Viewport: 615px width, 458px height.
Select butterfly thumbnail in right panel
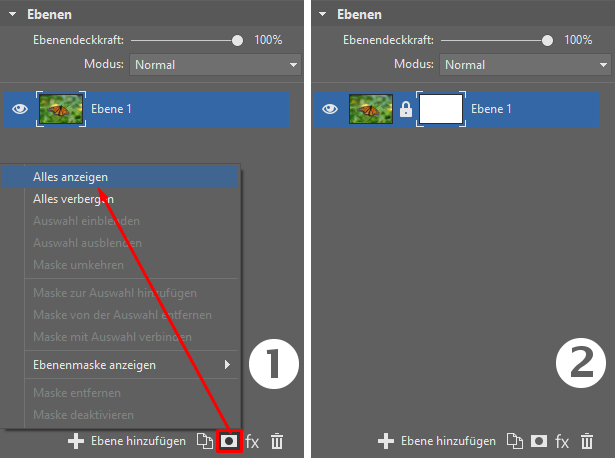point(371,109)
